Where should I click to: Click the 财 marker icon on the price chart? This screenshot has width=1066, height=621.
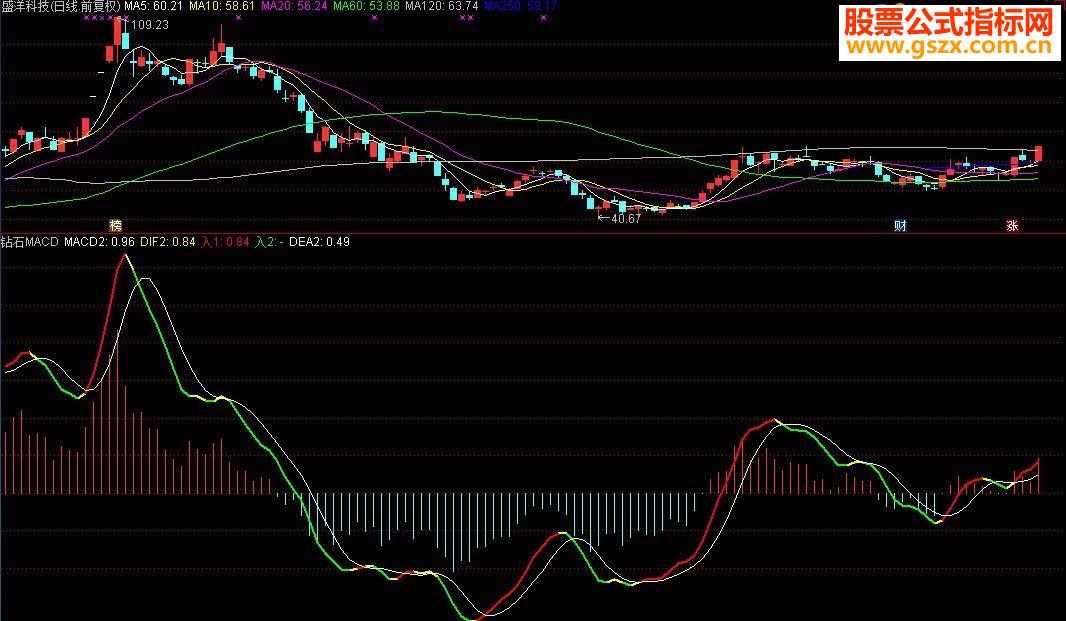pos(900,226)
